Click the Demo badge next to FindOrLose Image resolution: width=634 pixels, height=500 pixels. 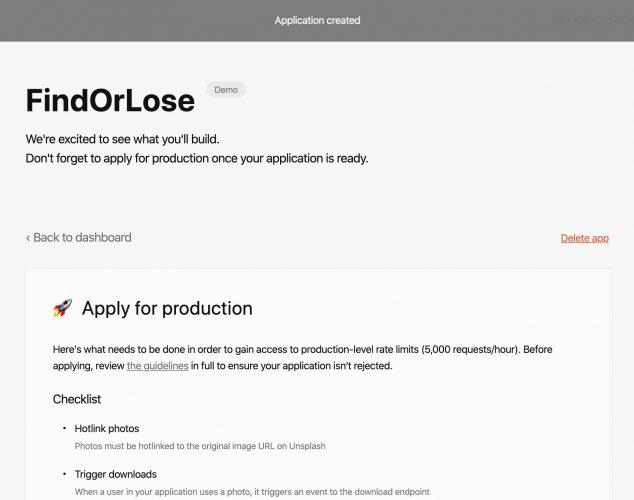[x=226, y=89]
